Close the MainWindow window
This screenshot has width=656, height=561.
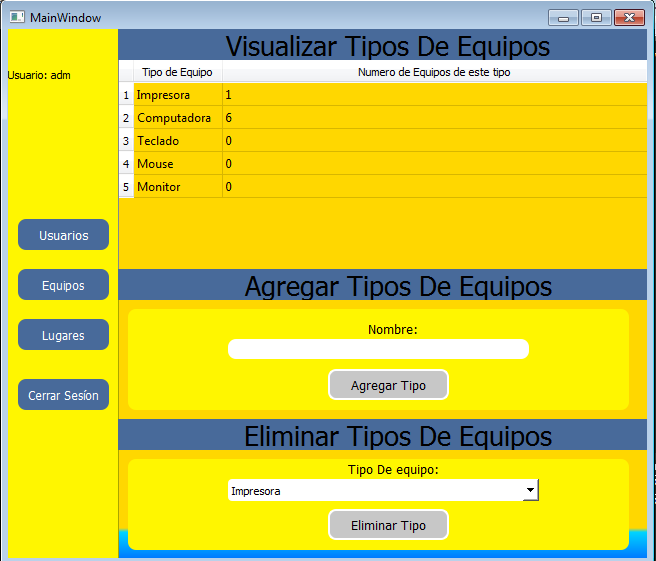[629, 18]
